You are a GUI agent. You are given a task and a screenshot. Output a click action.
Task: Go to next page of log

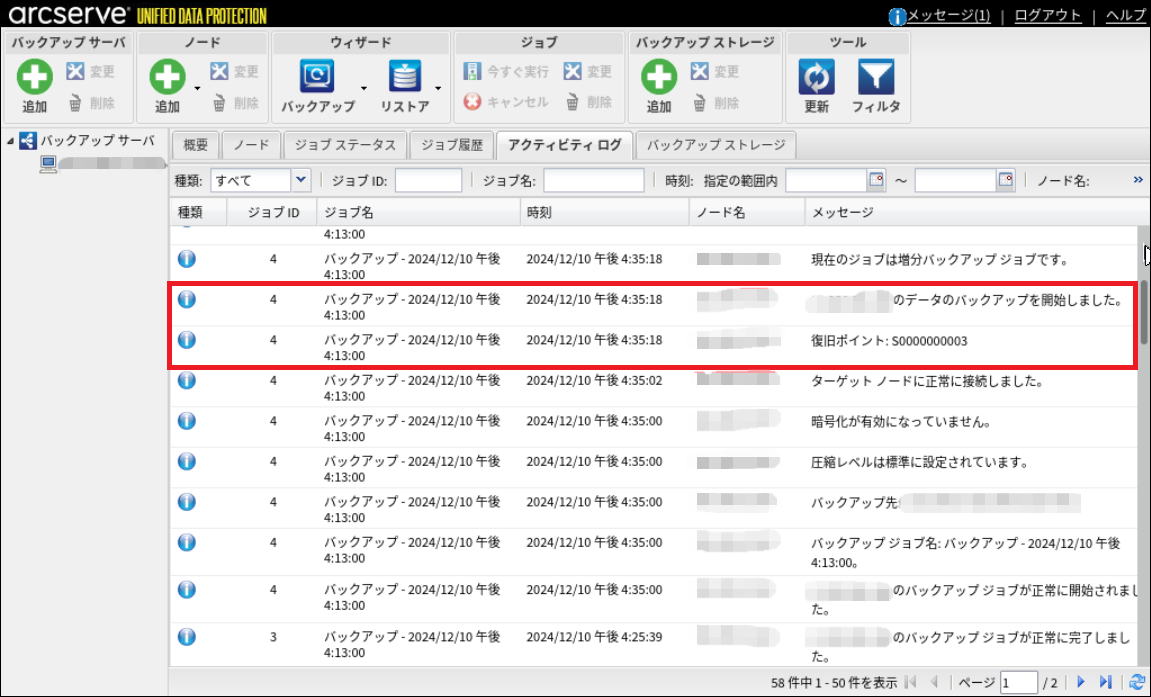point(1080,682)
